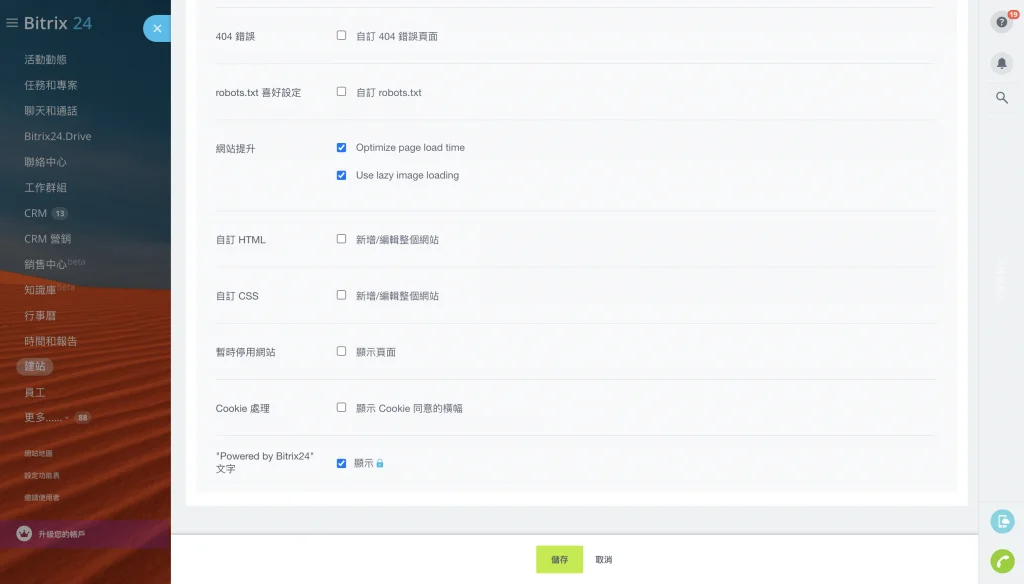Select 任務和專案 in the sidebar
This screenshot has height=584, width=1024.
tap(51, 85)
